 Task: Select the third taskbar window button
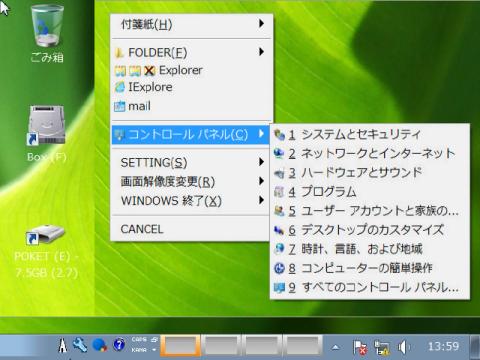pos(262,346)
